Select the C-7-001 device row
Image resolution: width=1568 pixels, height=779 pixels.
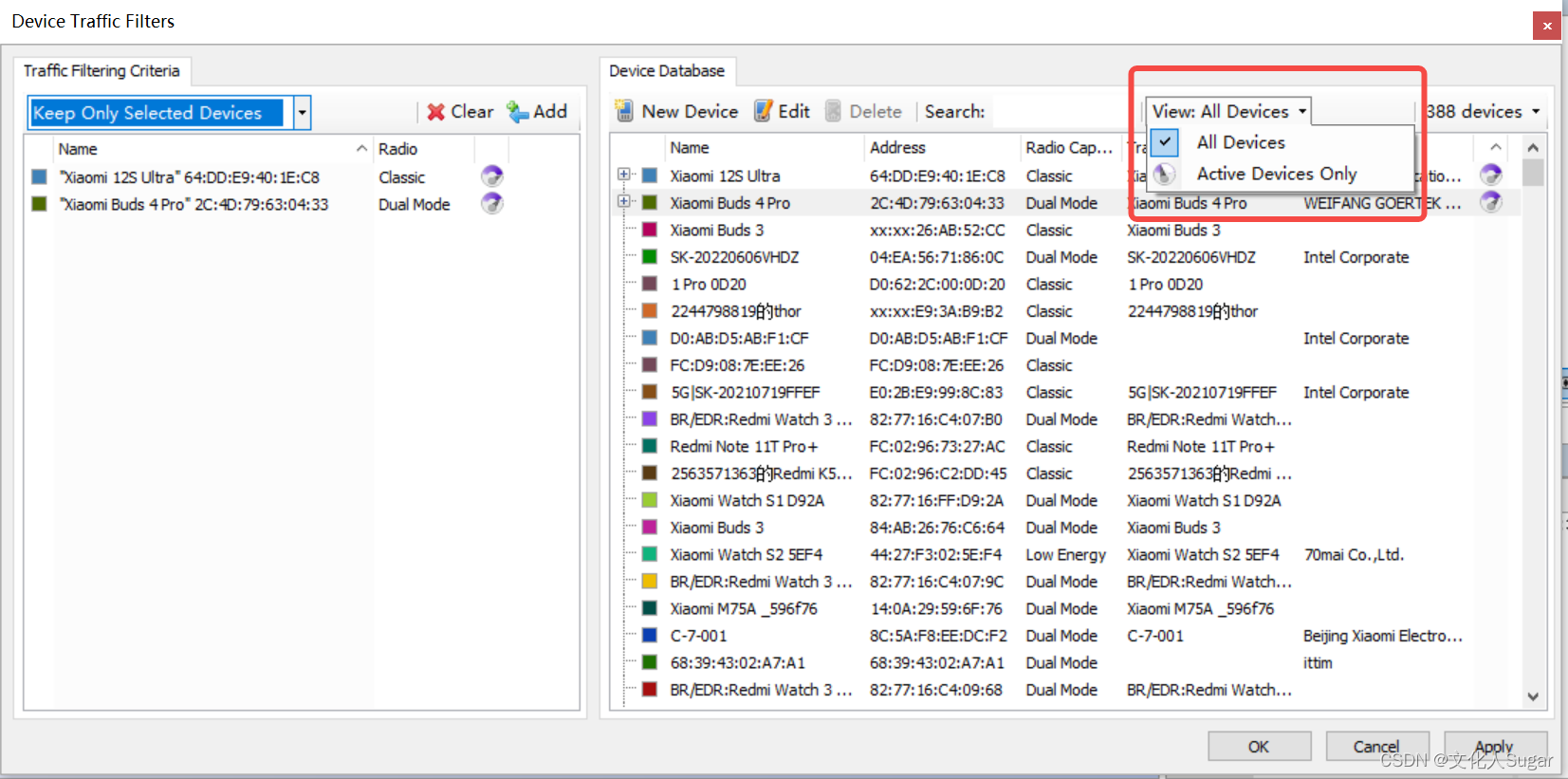(1067, 636)
